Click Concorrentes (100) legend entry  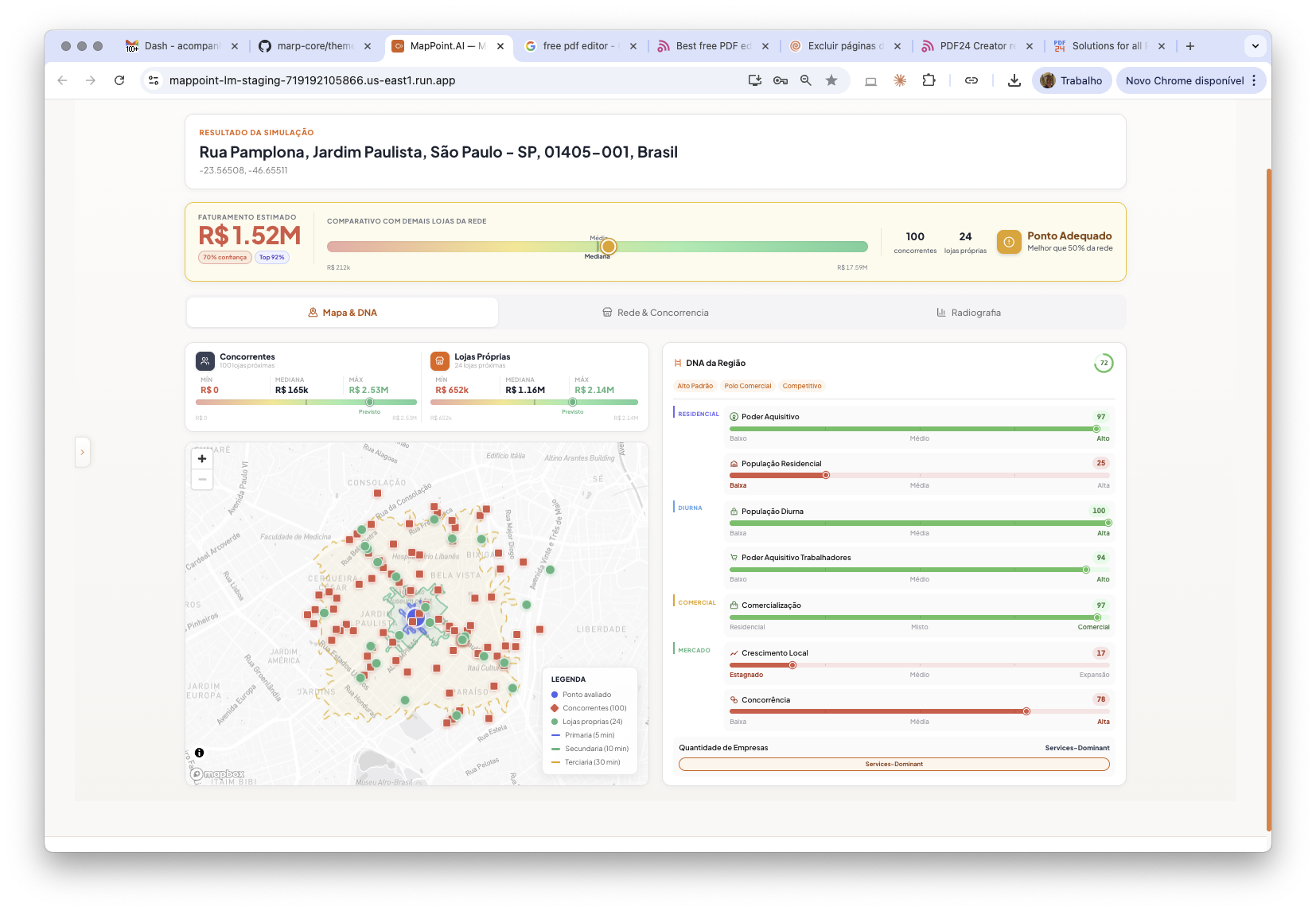pos(589,708)
